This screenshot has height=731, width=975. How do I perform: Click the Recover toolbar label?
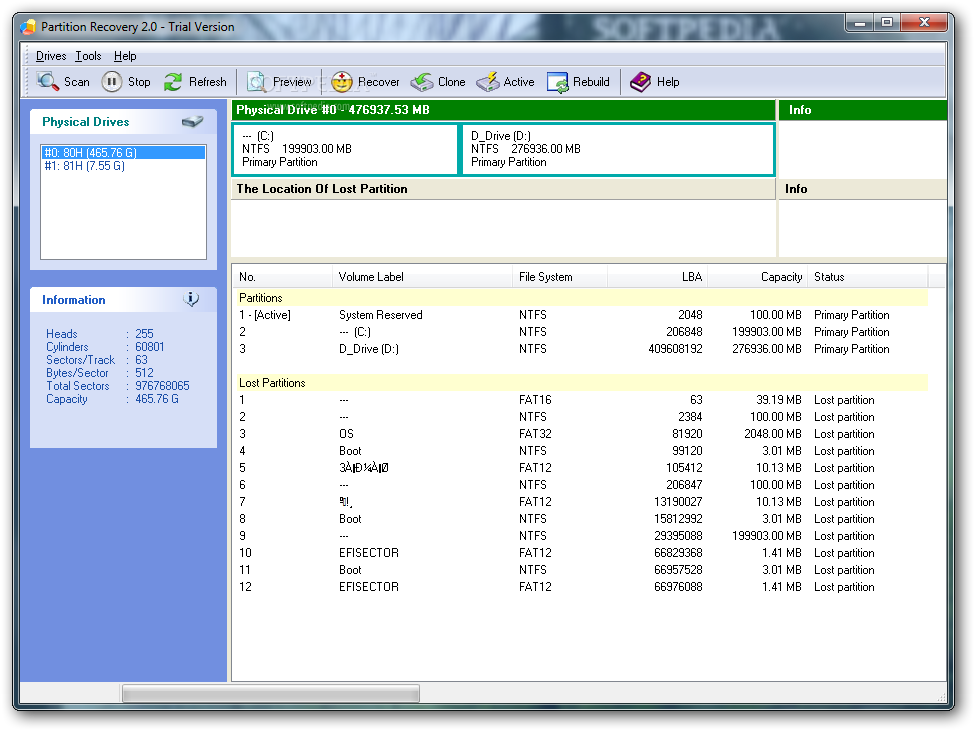(379, 82)
